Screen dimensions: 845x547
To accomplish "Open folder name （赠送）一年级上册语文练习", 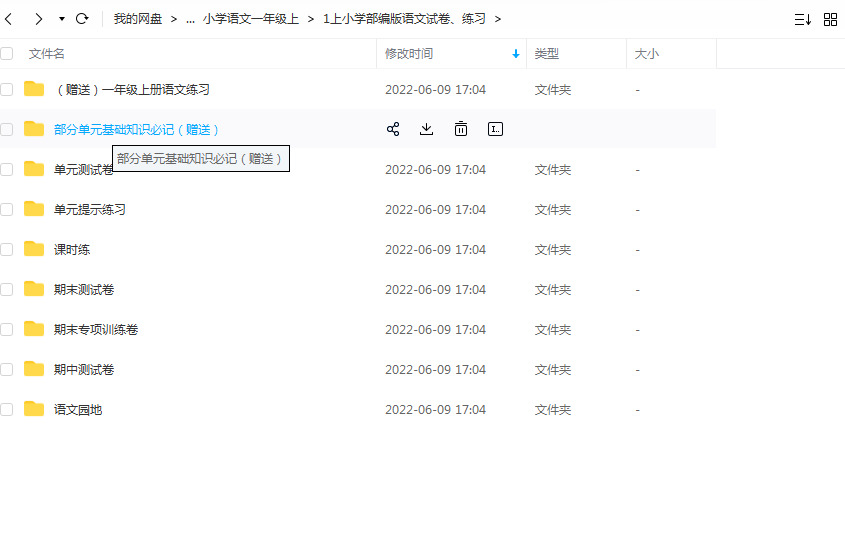I will click(x=131, y=89).
